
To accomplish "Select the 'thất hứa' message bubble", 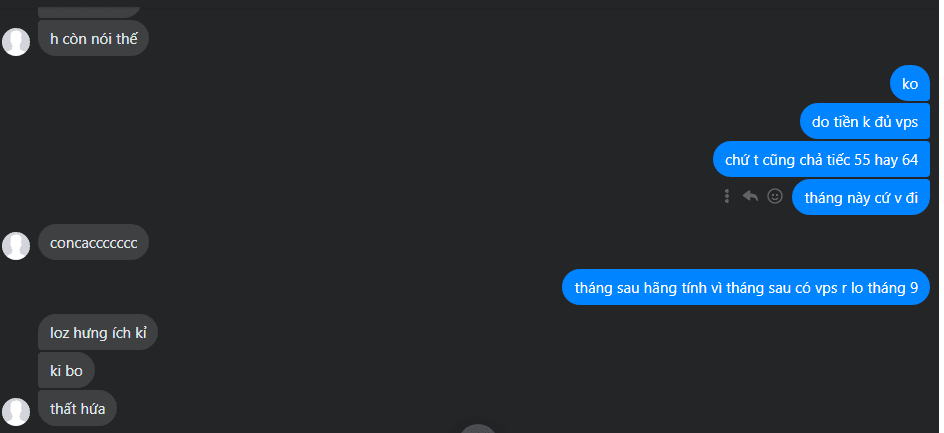I will (77, 408).
